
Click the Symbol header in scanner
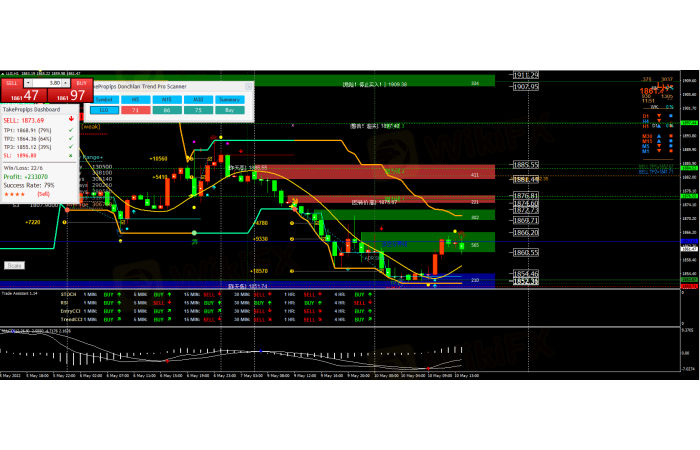tap(104, 100)
